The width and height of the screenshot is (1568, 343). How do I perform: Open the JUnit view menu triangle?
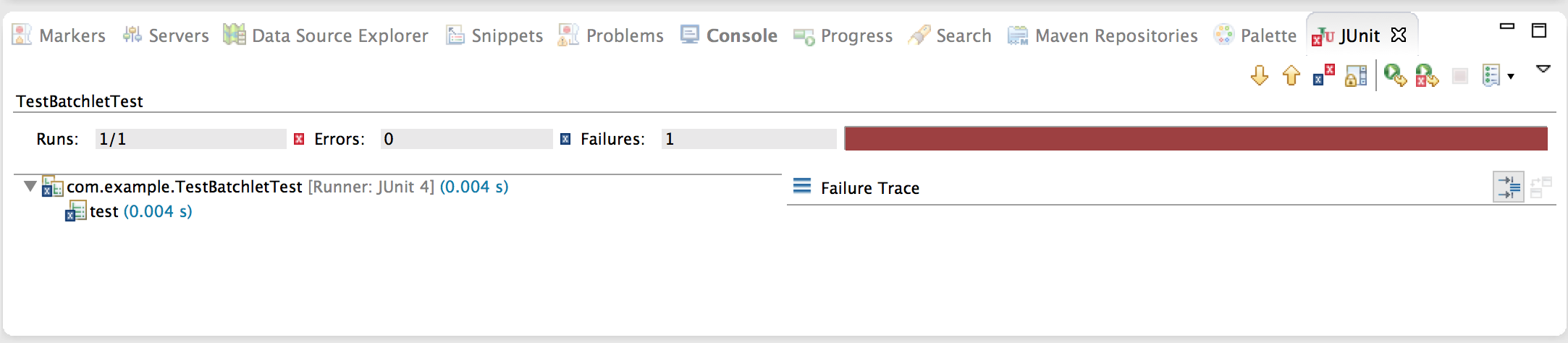click(1543, 69)
